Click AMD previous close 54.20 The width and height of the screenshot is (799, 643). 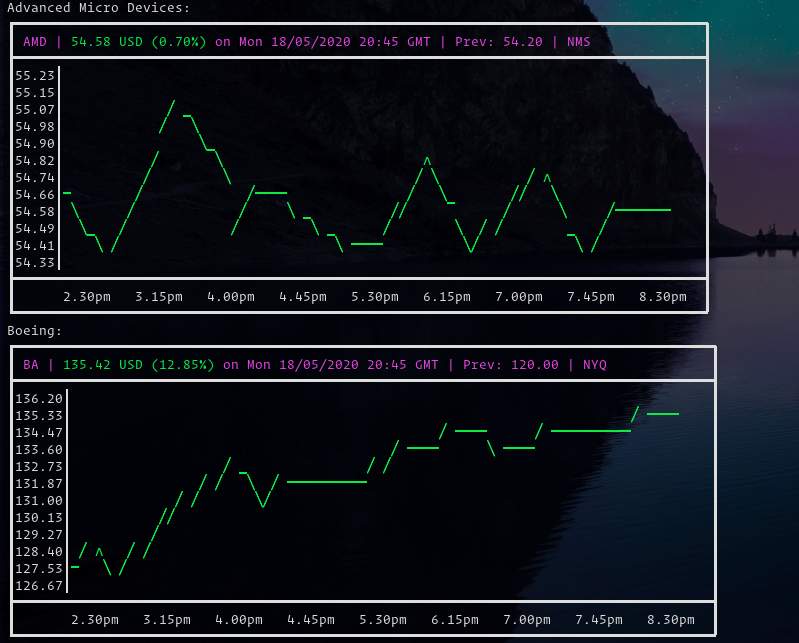coord(523,42)
